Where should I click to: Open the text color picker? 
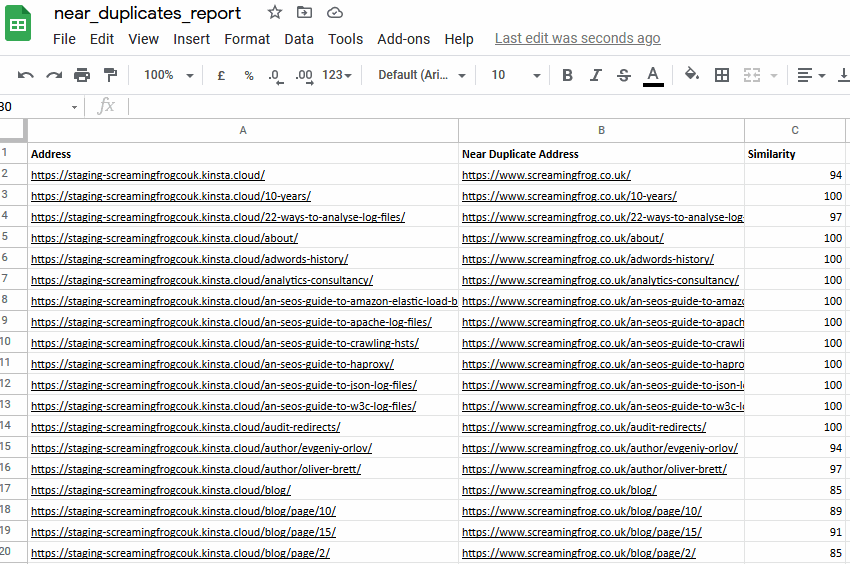(653, 75)
